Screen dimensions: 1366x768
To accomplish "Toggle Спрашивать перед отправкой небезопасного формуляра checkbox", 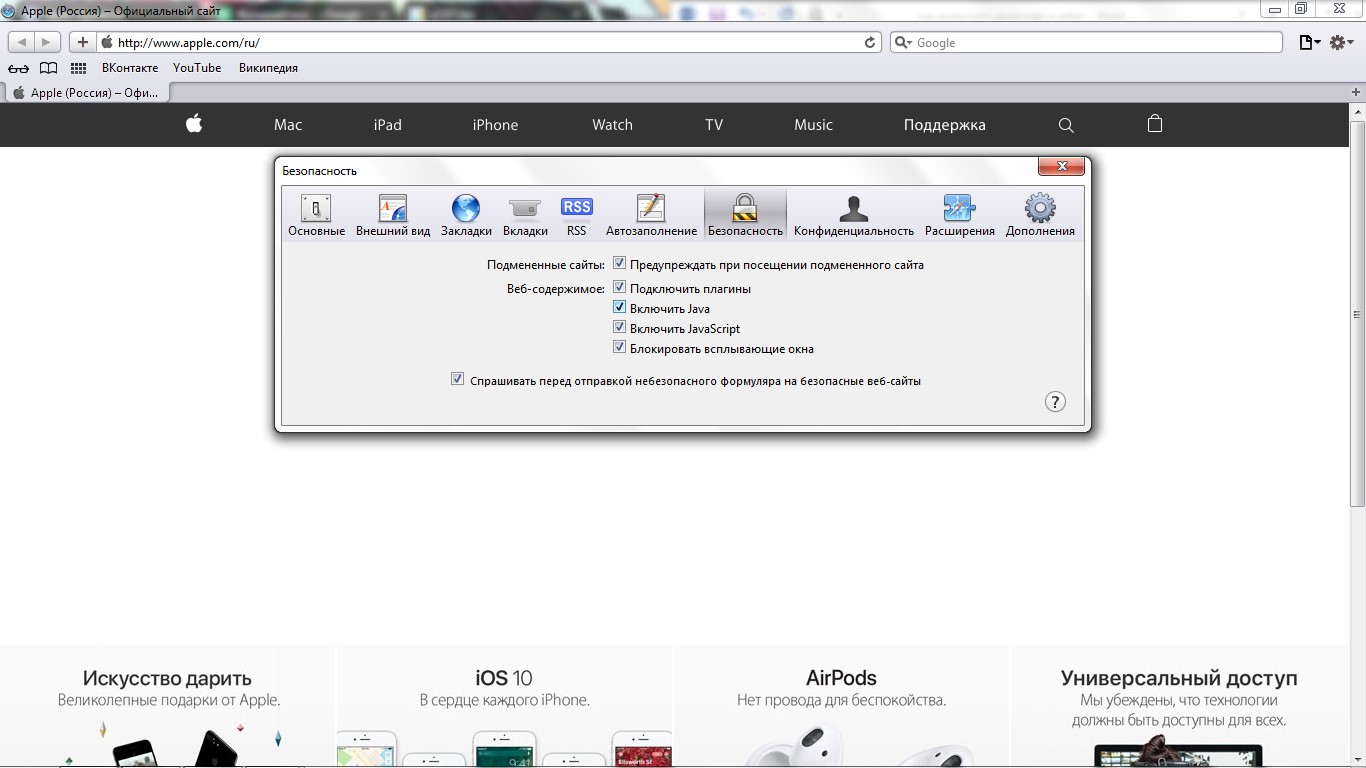I will click(x=457, y=380).
